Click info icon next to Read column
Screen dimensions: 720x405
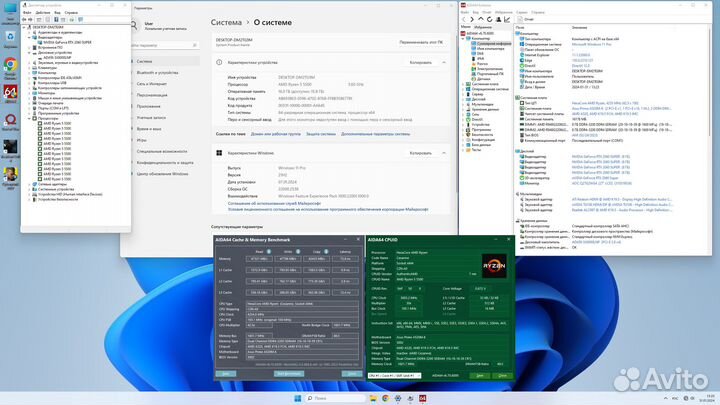point(269,251)
